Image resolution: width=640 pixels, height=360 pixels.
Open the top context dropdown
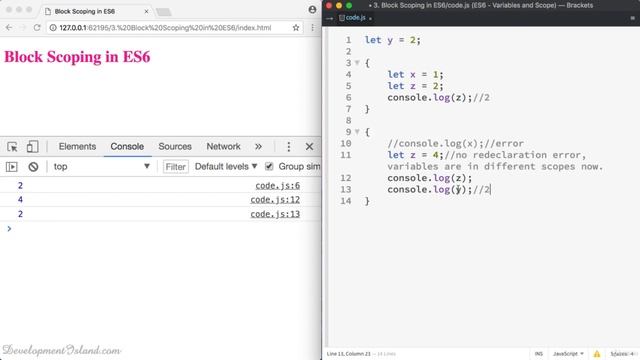tap(102, 167)
